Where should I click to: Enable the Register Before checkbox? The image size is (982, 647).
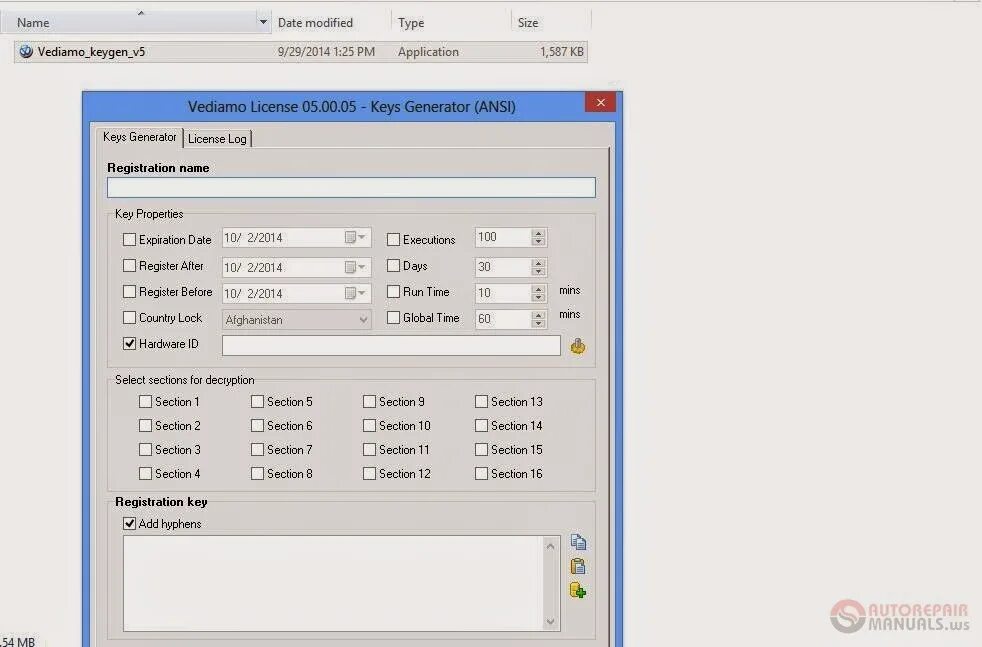click(x=130, y=291)
